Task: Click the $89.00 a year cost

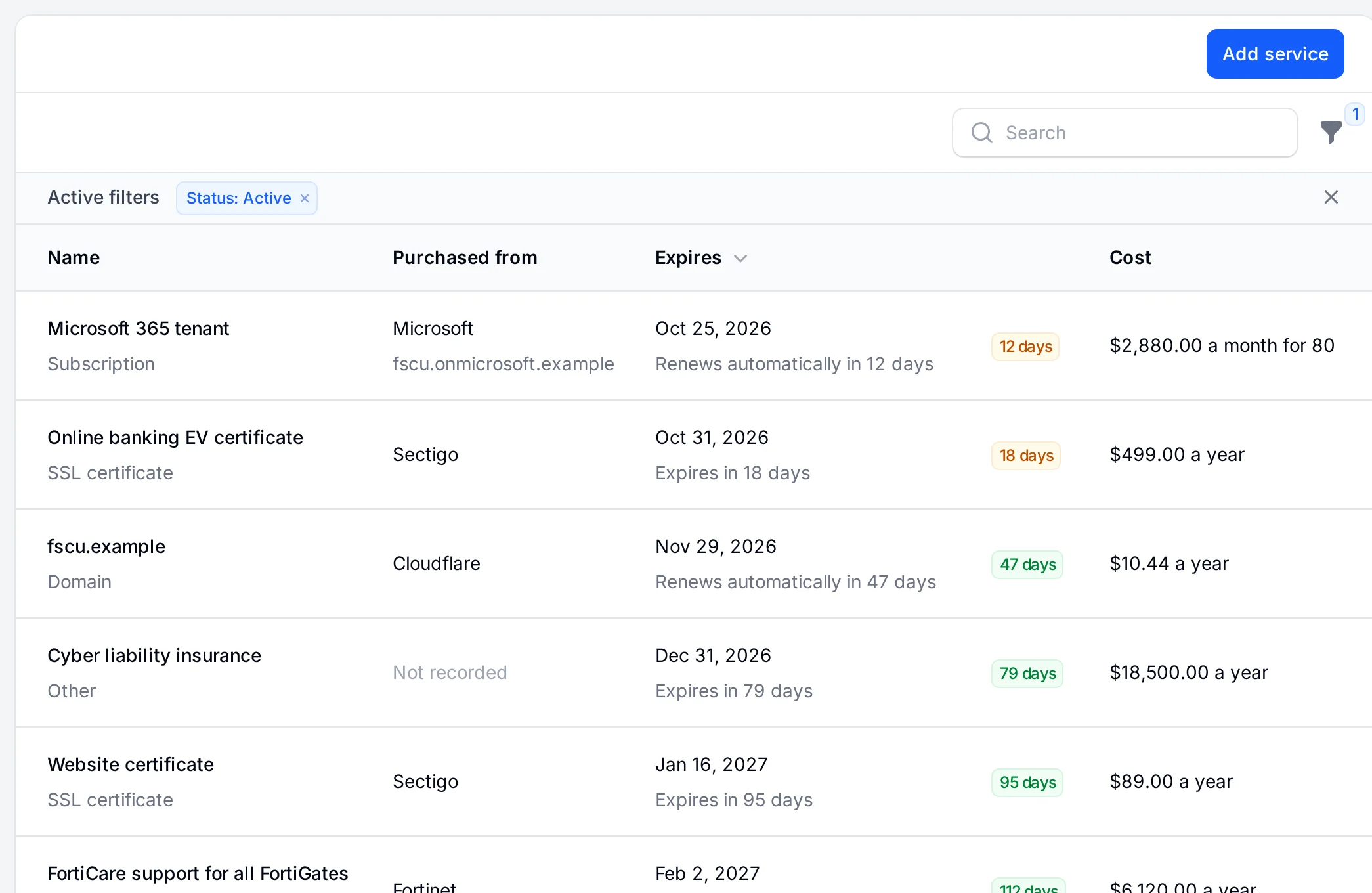Action: pos(1171,781)
